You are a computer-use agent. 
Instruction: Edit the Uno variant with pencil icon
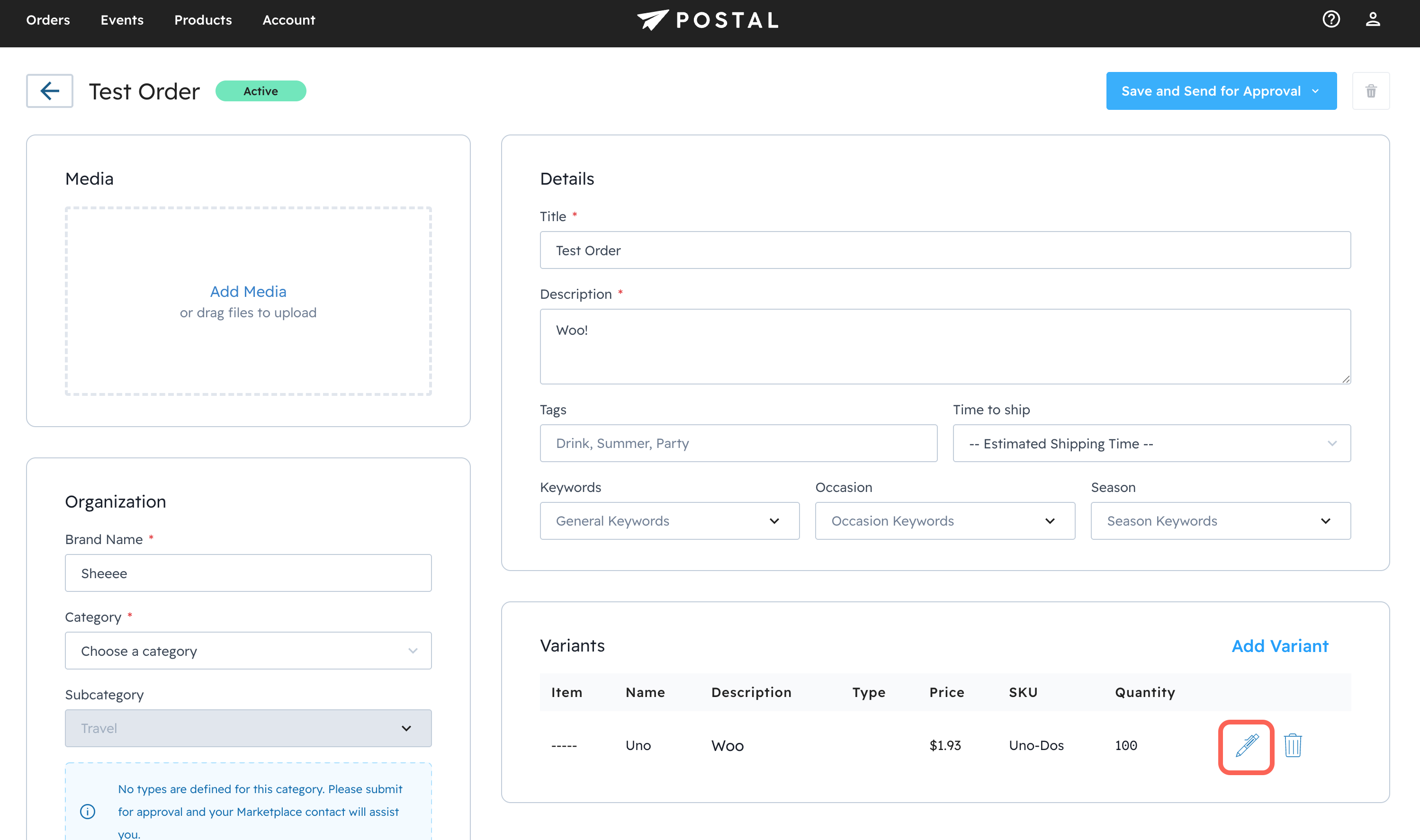[x=1246, y=745]
